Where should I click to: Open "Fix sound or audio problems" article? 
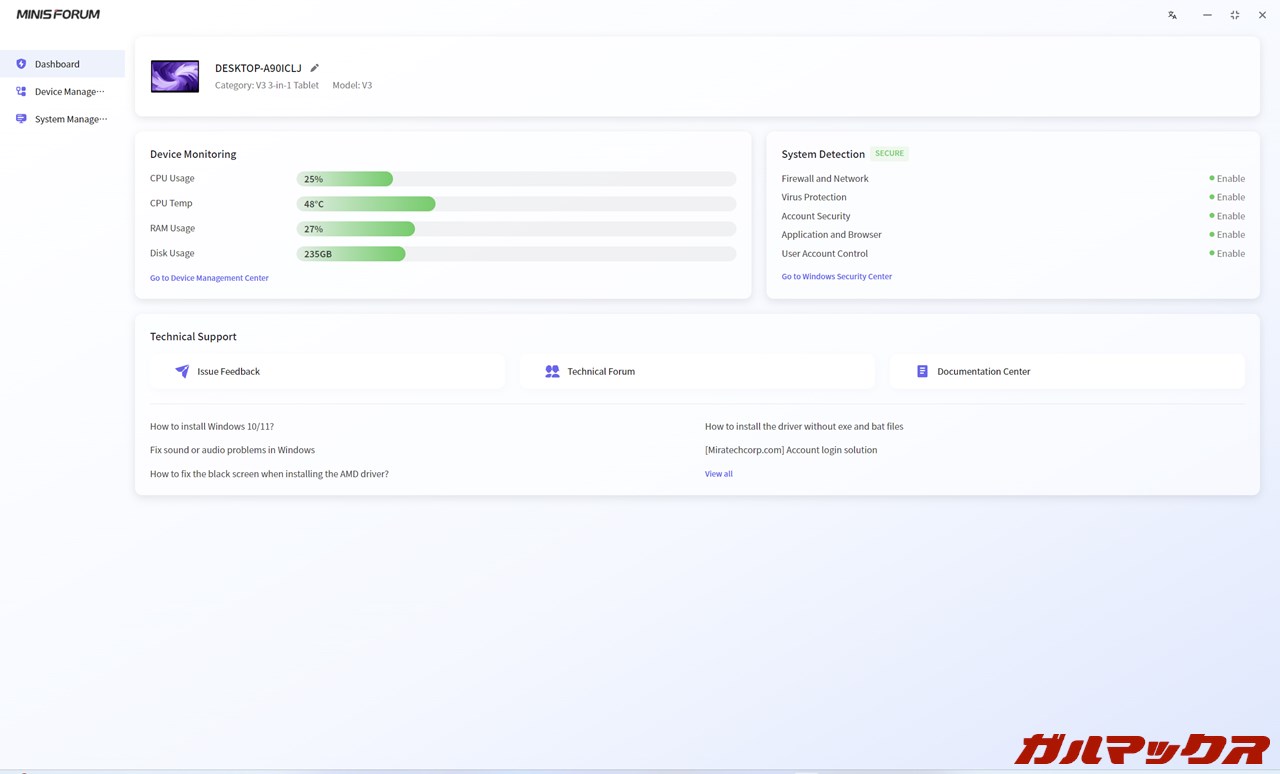click(x=232, y=450)
